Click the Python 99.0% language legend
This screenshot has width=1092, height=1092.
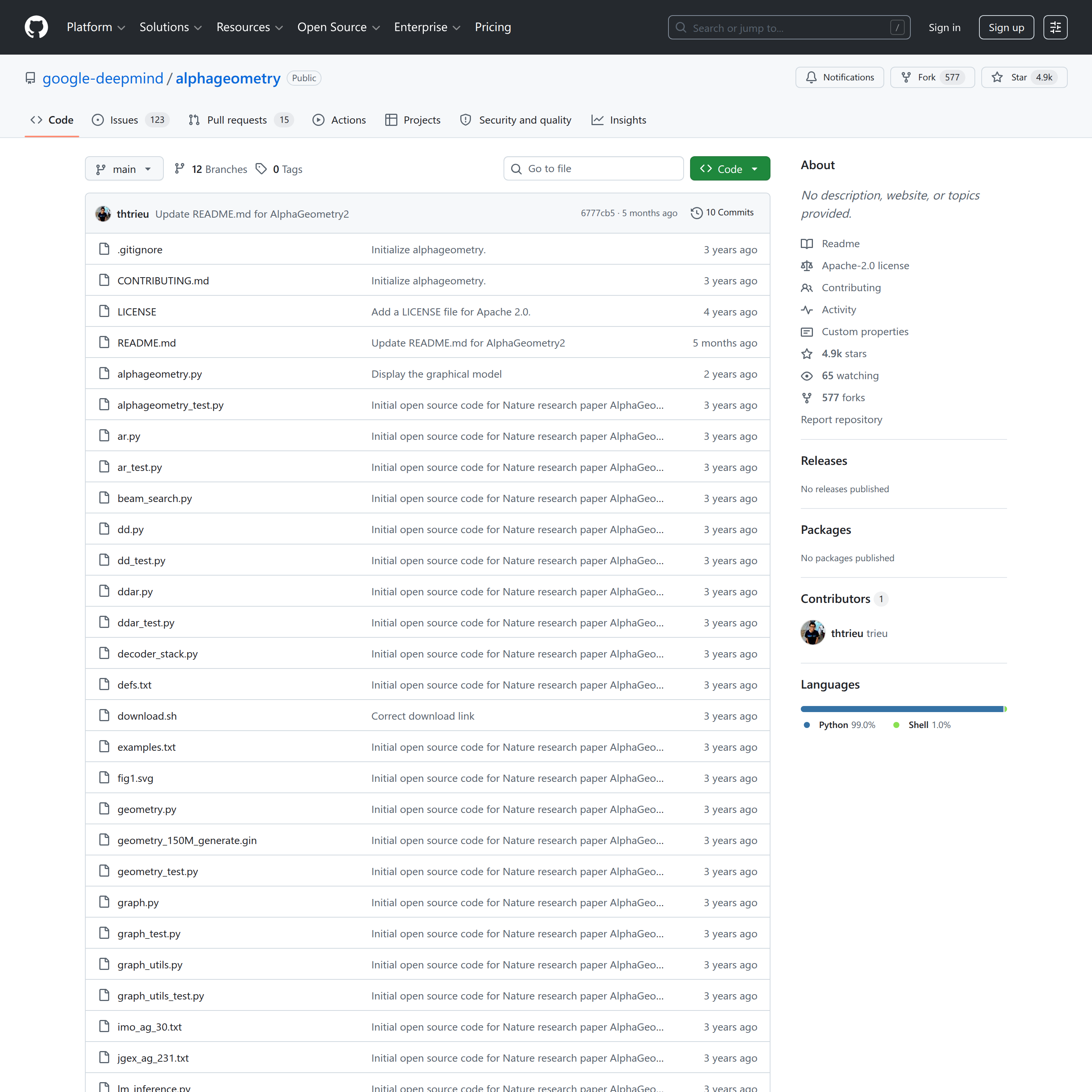[x=839, y=725]
